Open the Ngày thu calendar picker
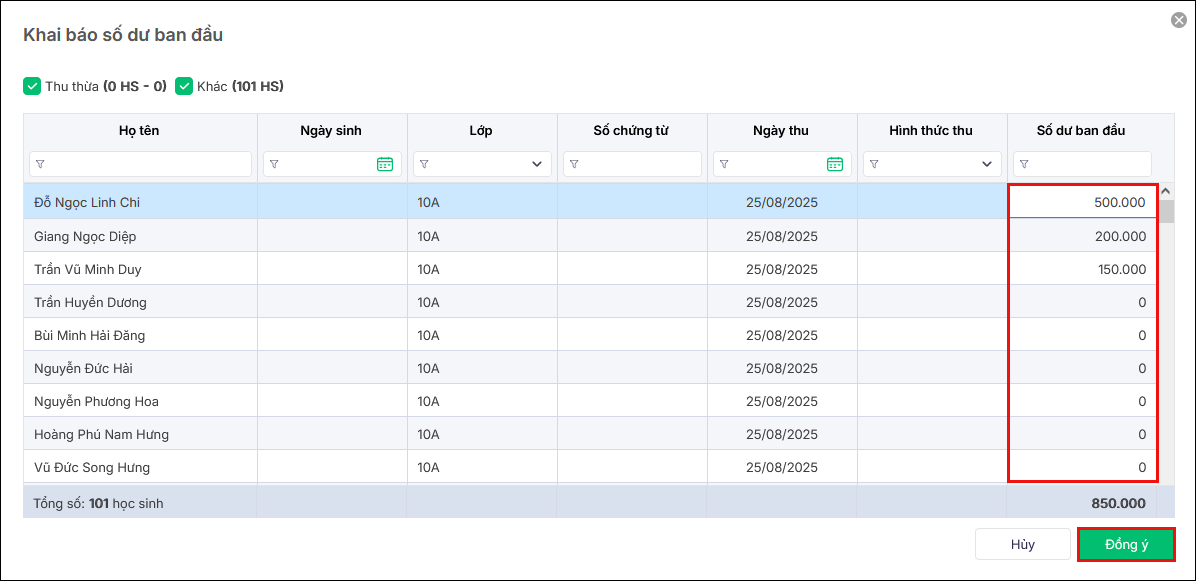1196x581 pixels. pos(835,165)
